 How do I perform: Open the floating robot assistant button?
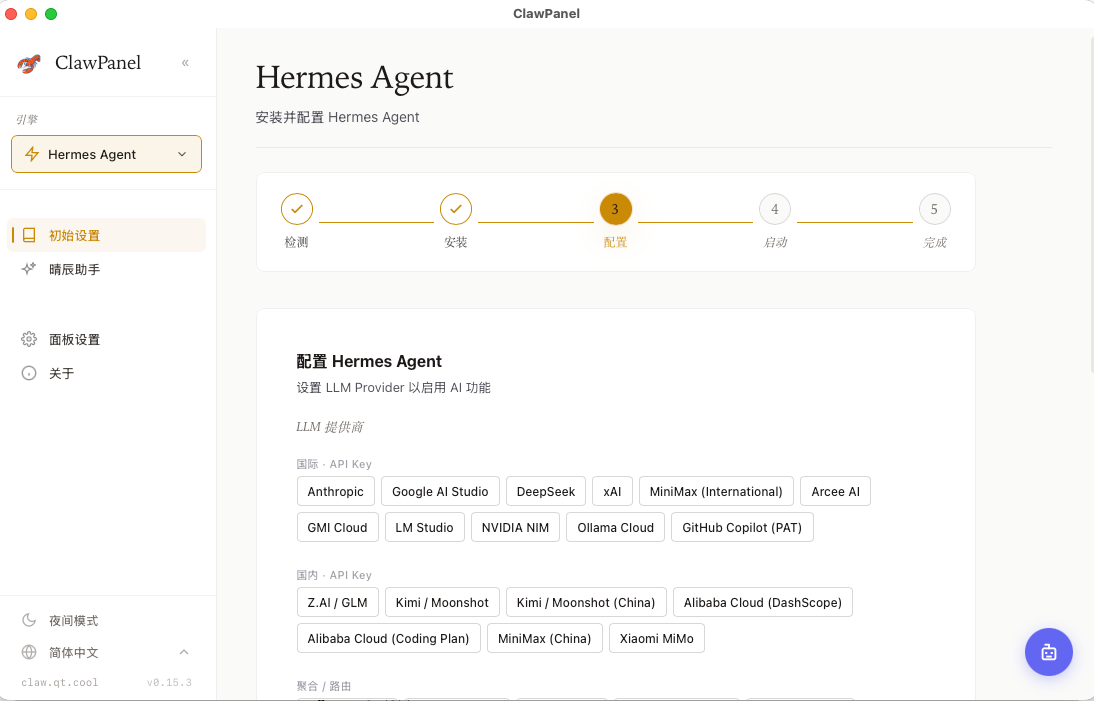click(x=1049, y=652)
